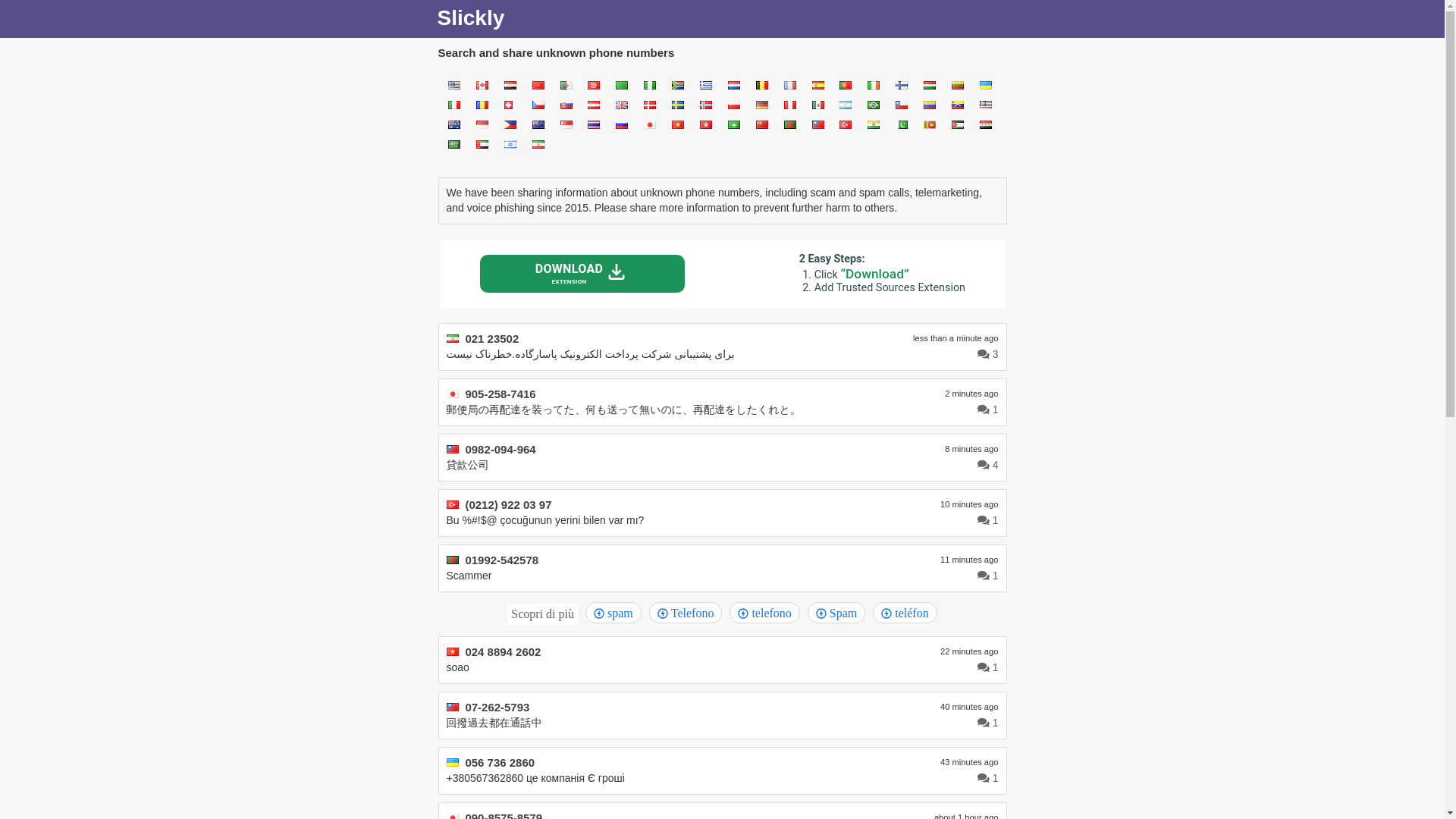The width and height of the screenshot is (1456, 819).
Task: Click the 'Add Trusted Sources Extension' text
Action: [x=890, y=288]
